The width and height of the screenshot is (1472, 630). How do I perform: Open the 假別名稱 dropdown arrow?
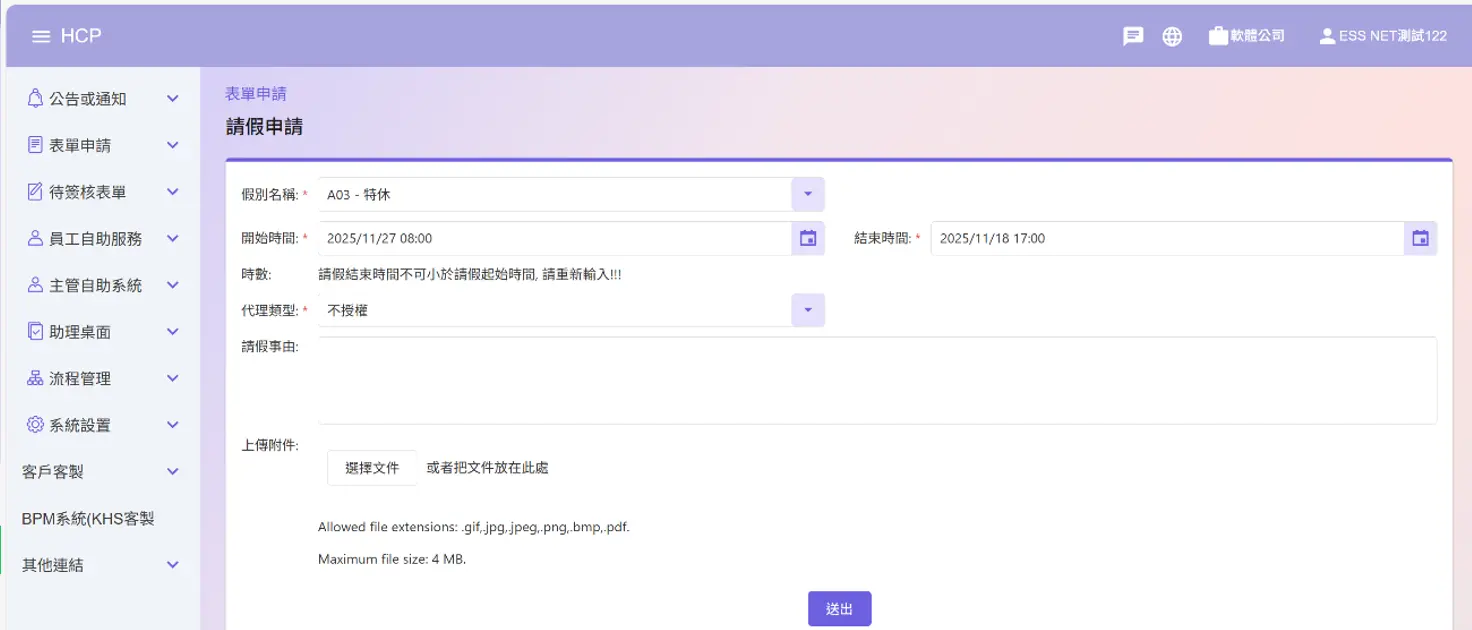pyautogui.click(x=808, y=194)
